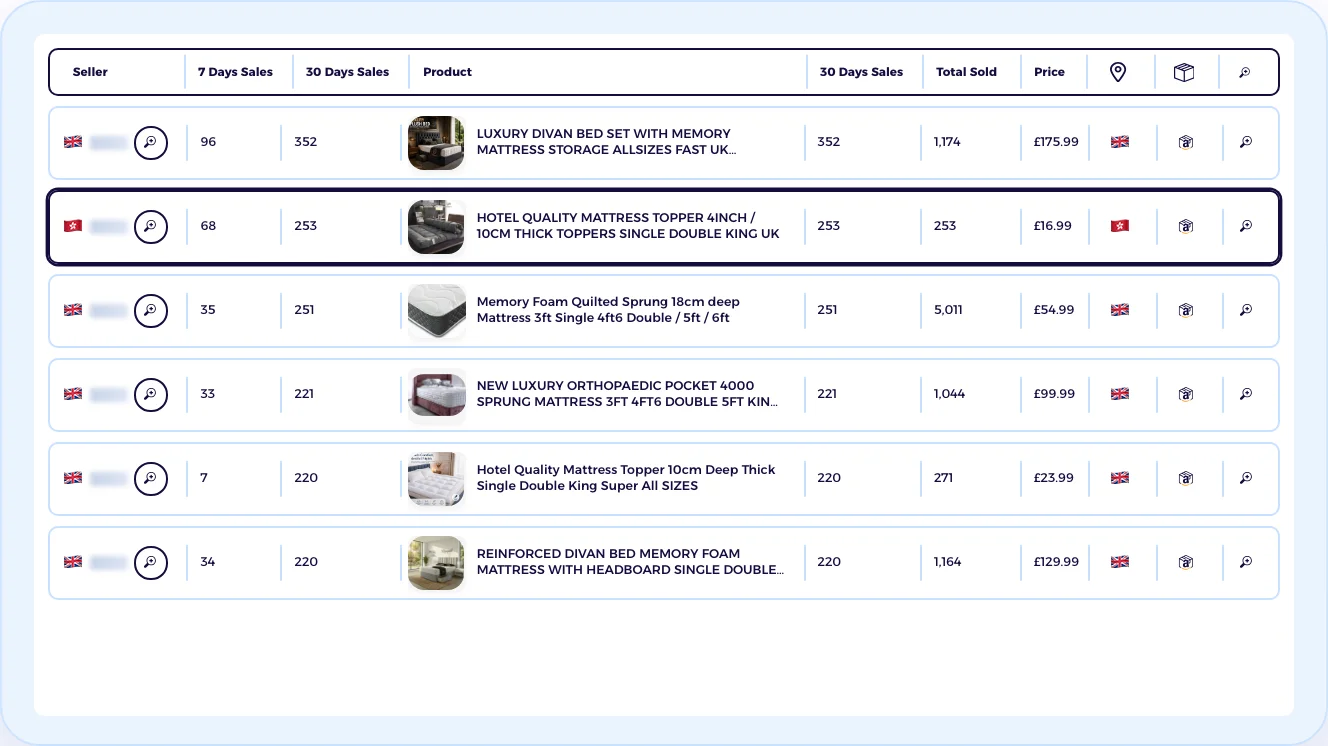The width and height of the screenshot is (1328, 746).
Task: Click the Product column header
Action: [447, 72]
